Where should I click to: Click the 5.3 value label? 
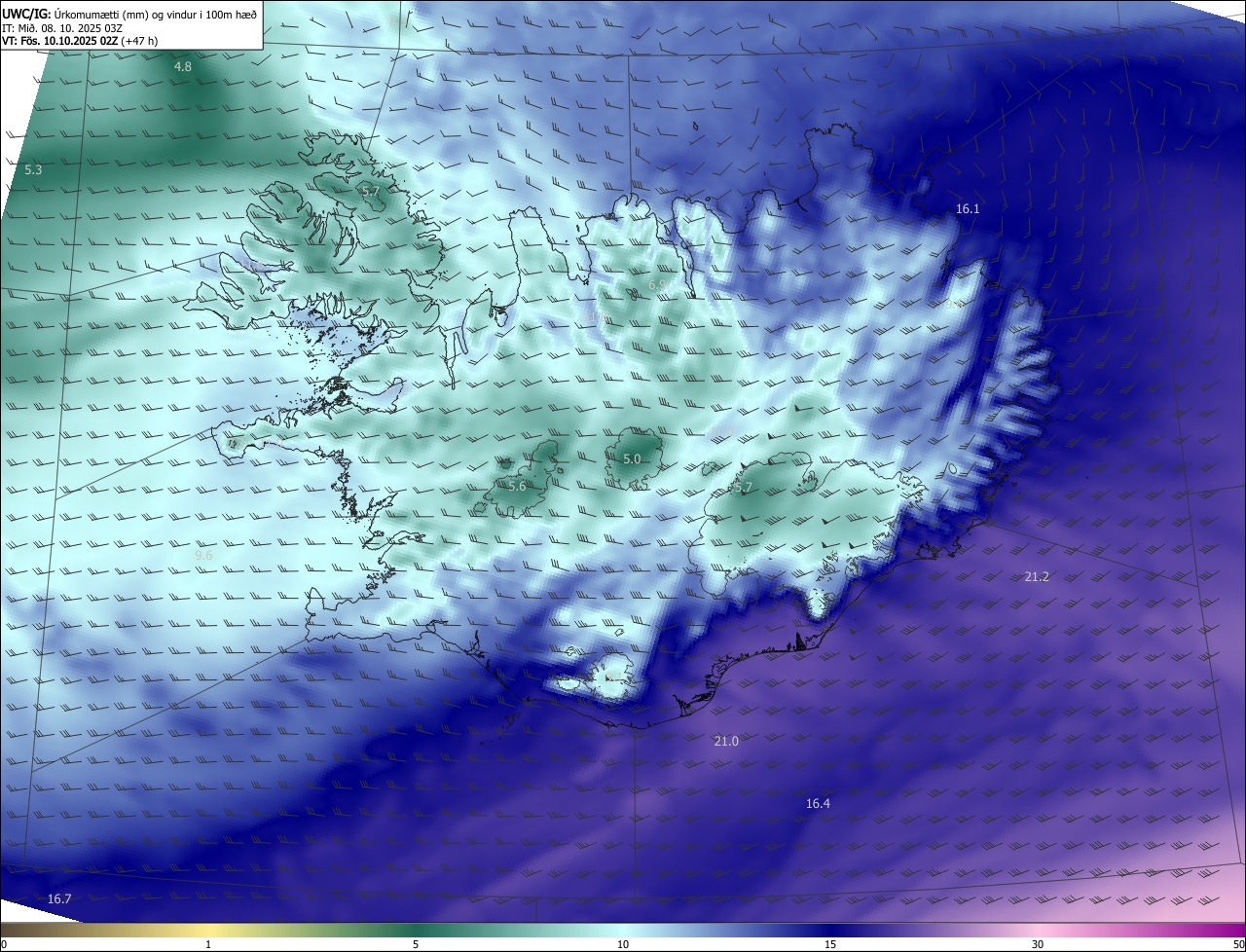33,169
